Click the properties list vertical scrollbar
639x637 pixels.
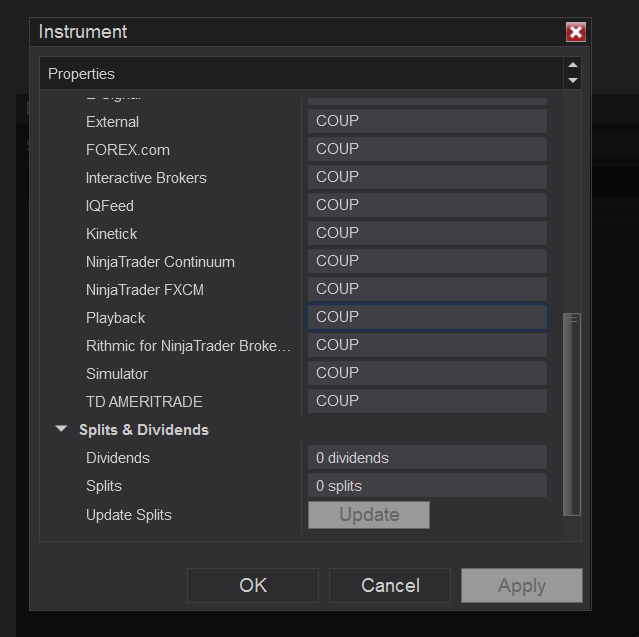(572, 414)
